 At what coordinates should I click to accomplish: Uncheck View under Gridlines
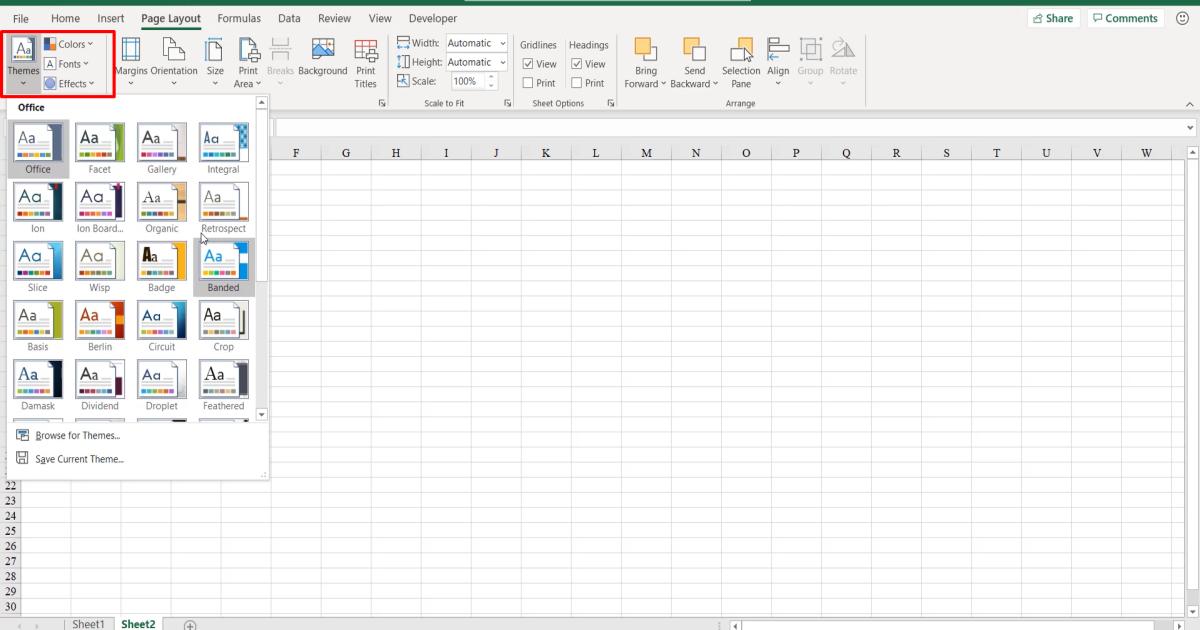tap(528, 63)
